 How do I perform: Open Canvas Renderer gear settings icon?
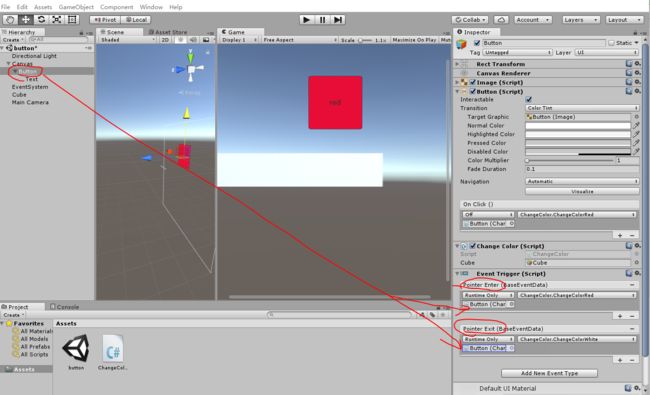point(638,73)
